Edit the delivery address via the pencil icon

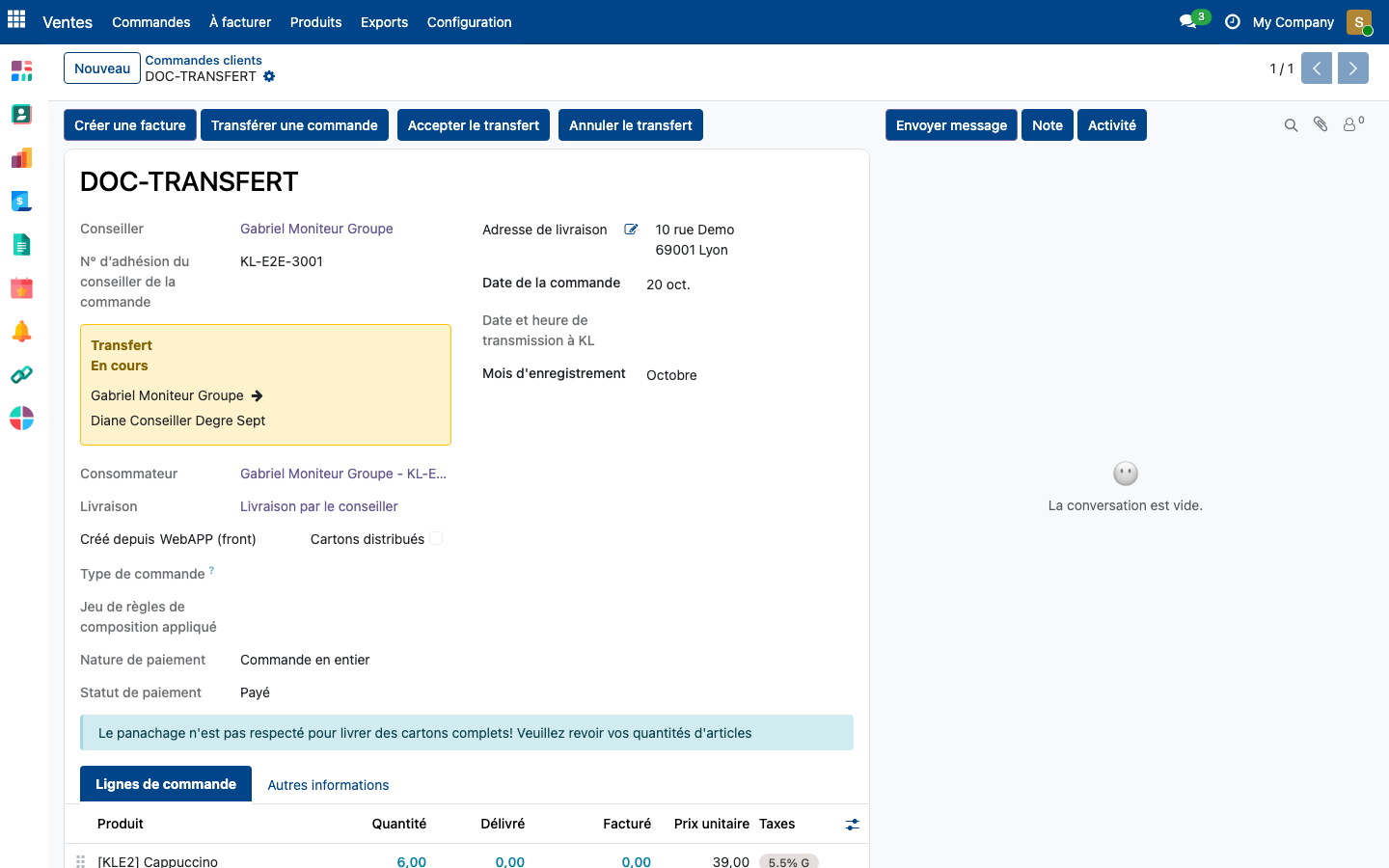631,230
